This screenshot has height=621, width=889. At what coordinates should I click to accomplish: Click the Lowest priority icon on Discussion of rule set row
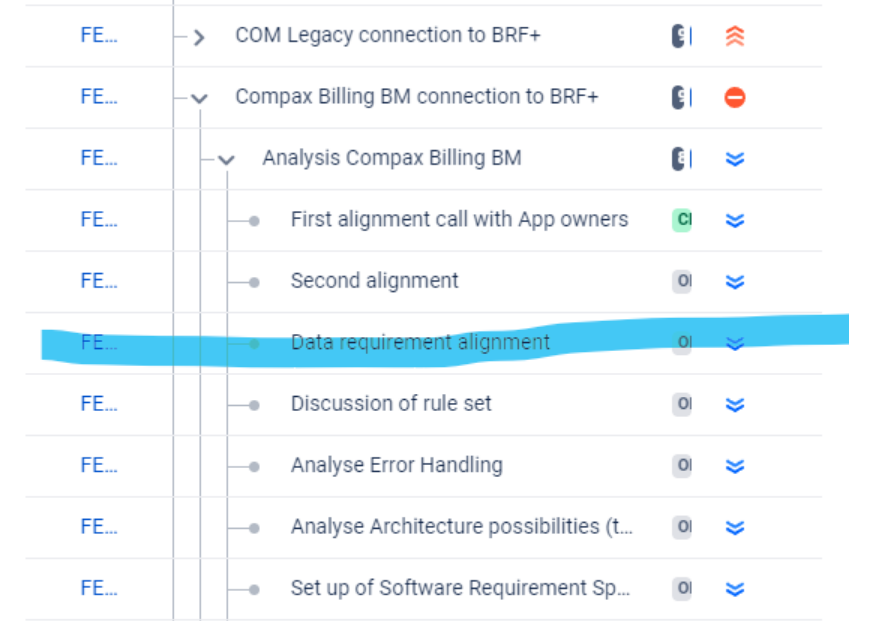[x=735, y=404]
